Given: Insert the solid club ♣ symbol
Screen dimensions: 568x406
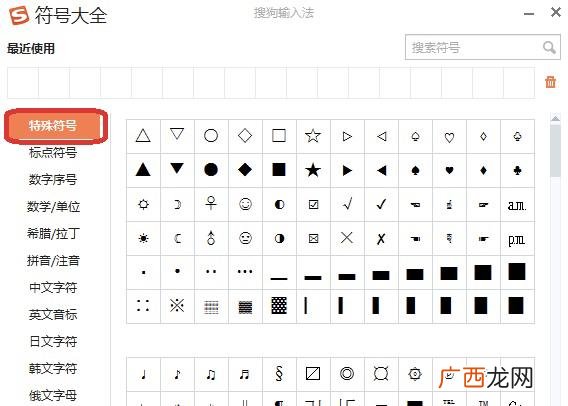Looking at the screenshot, I should [517, 170].
